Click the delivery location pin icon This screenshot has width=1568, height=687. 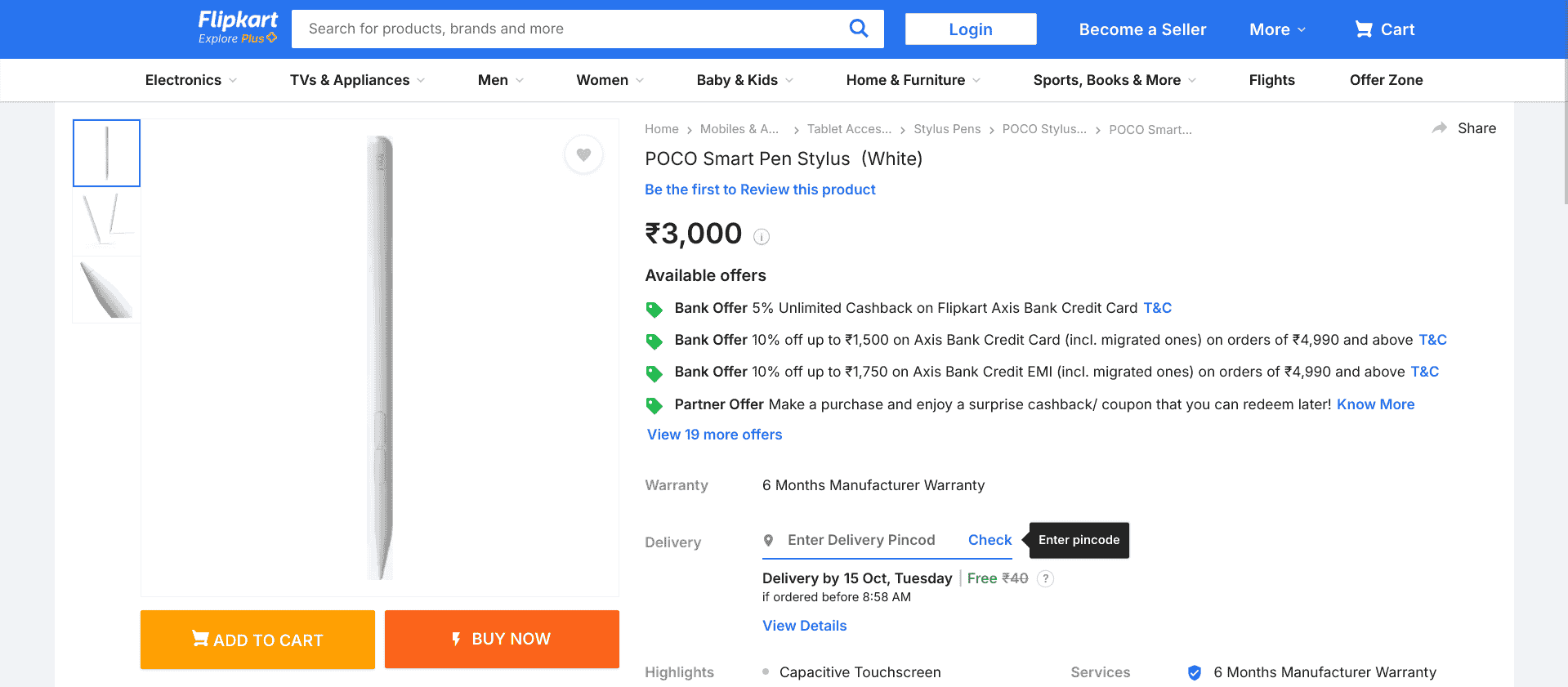[x=768, y=540]
